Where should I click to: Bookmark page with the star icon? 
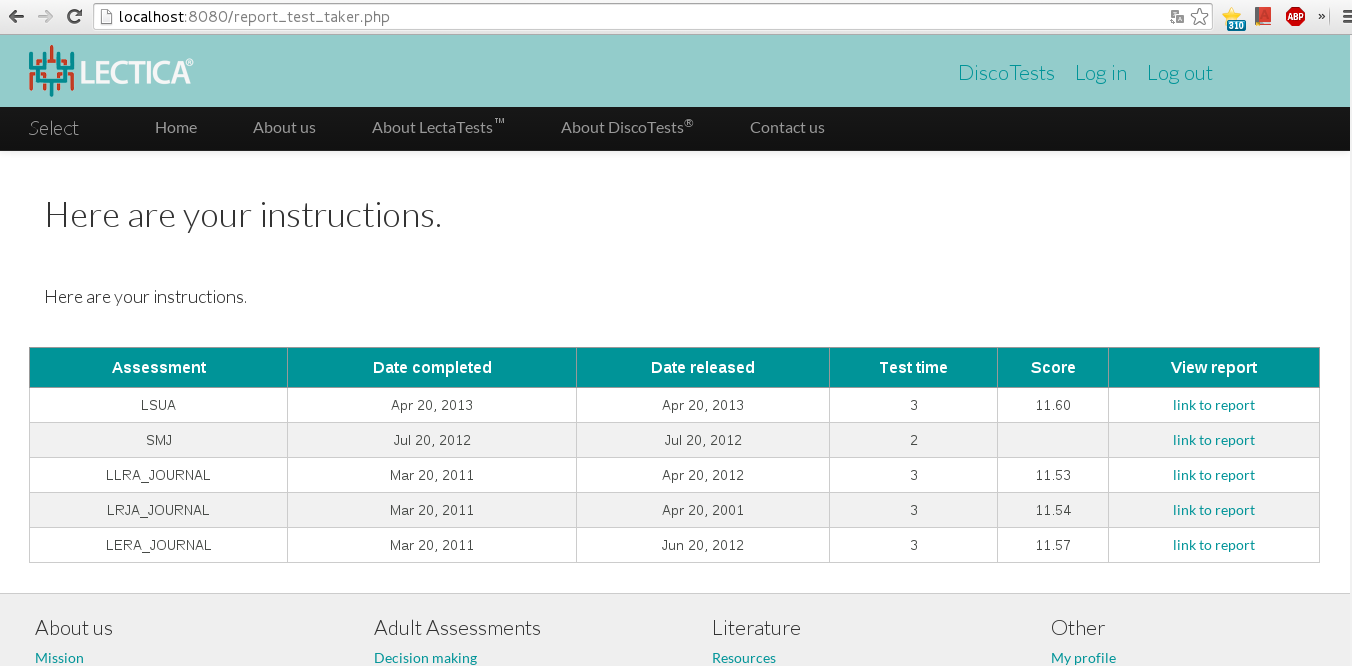(1200, 17)
